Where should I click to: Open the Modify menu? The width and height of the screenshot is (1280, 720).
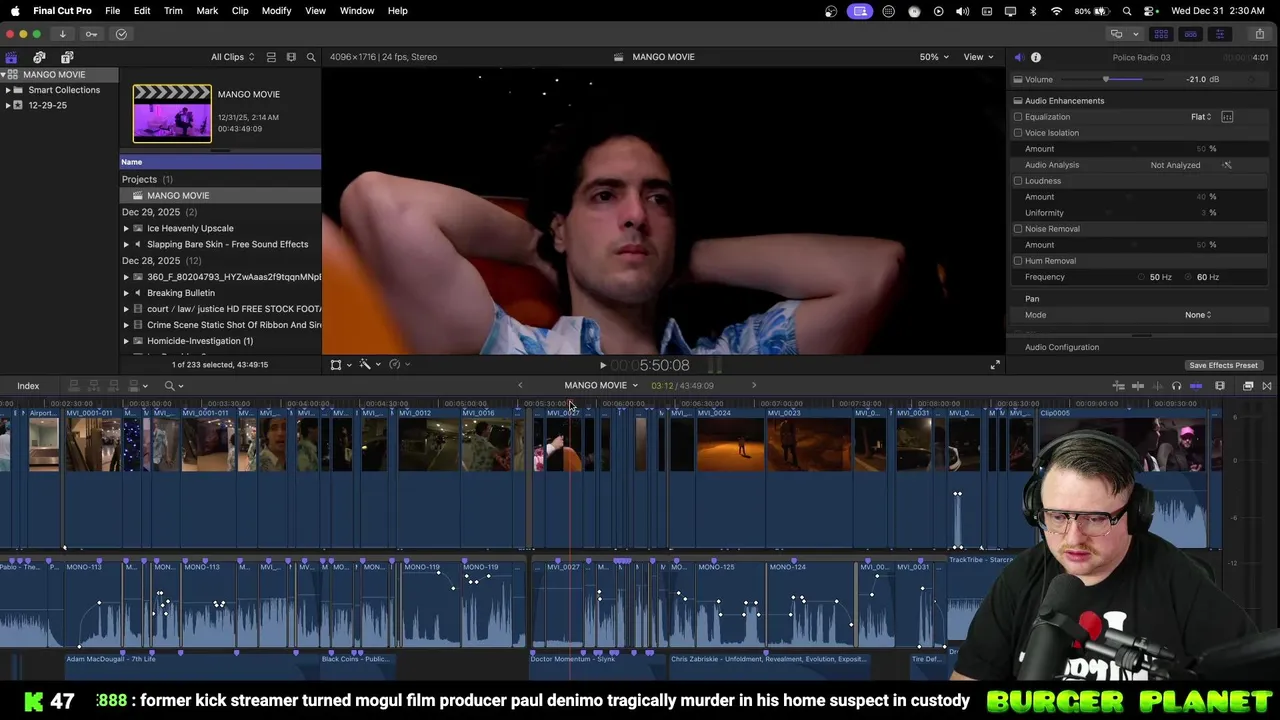pyautogui.click(x=276, y=11)
